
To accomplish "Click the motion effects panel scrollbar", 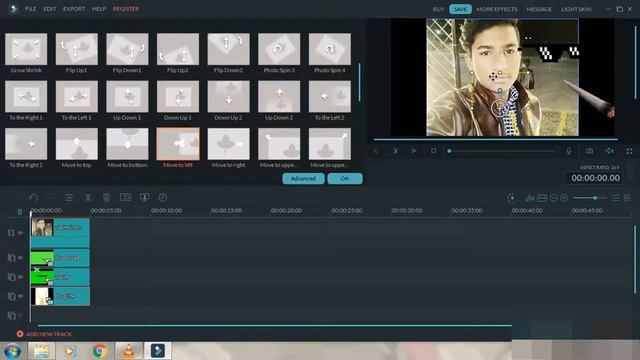I will pyautogui.click(x=359, y=82).
